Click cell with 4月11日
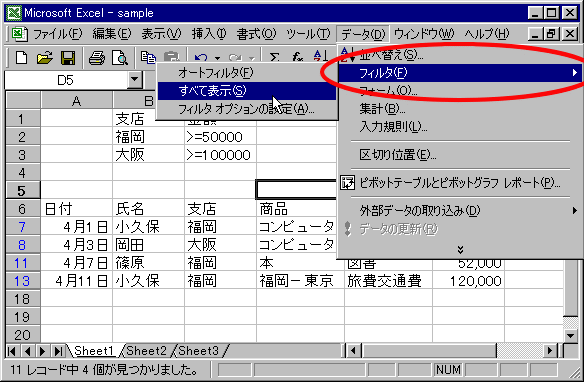The image size is (584, 382). tap(77, 281)
